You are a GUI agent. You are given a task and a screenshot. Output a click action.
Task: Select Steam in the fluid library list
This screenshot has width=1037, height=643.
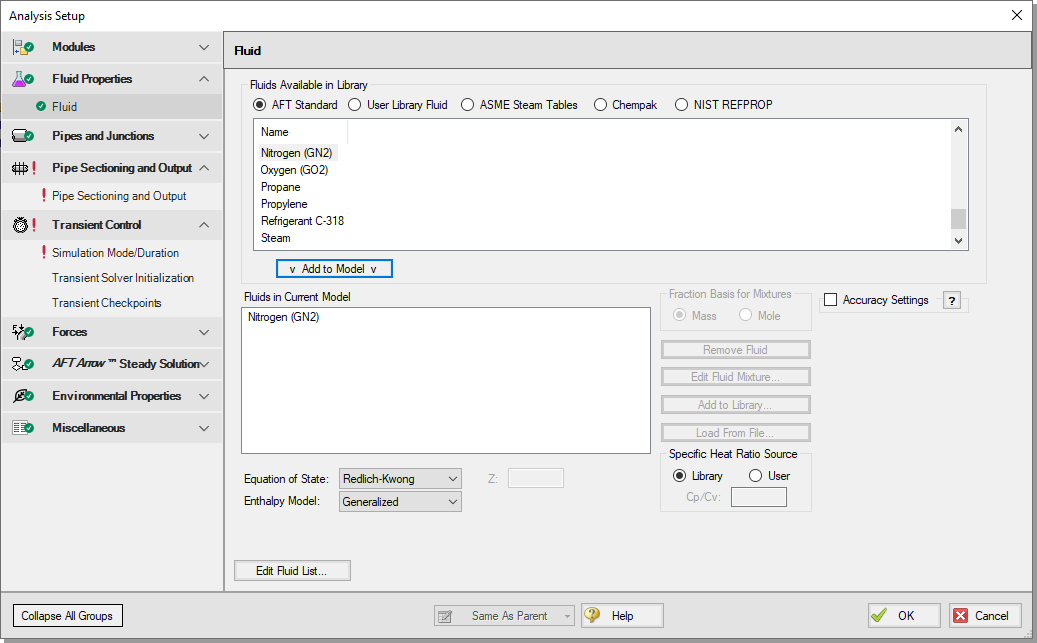coord(276,238)
